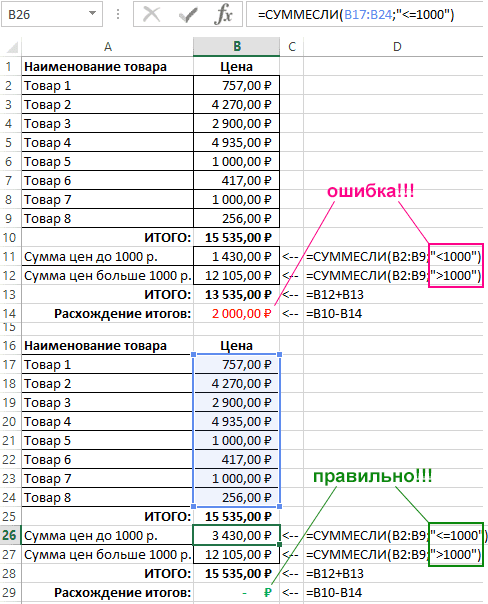Select all cells using the corner triangle
The image size is (488, 604).
click(x=12, y=47)
